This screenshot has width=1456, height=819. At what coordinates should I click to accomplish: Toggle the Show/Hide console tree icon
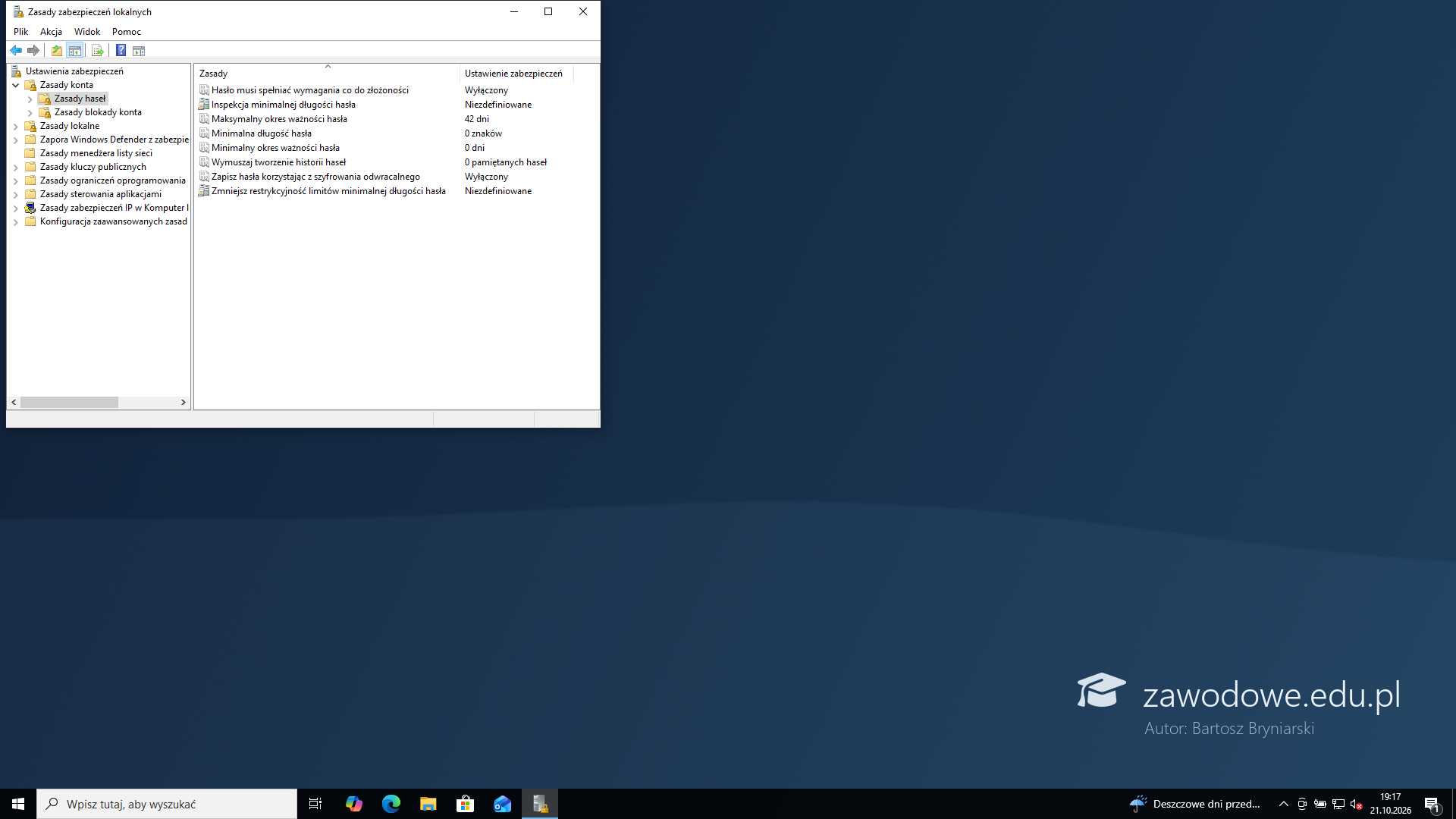(x=74, y=51)
